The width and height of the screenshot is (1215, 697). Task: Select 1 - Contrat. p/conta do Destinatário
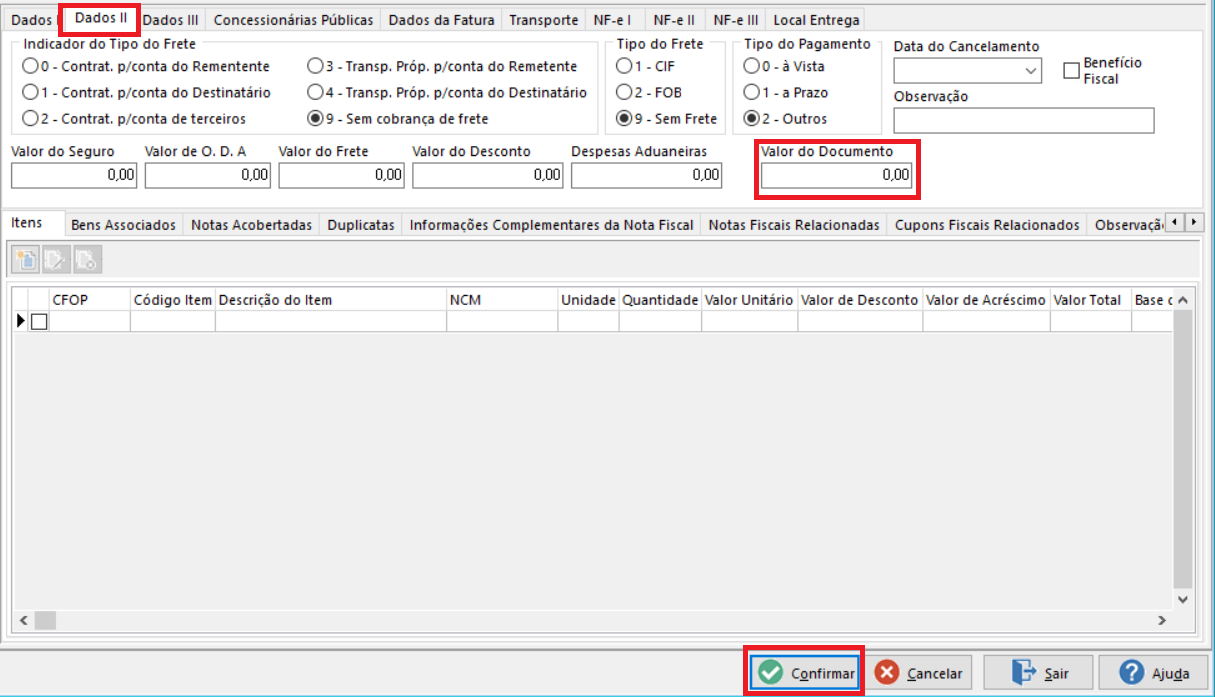tap(146, 92)
